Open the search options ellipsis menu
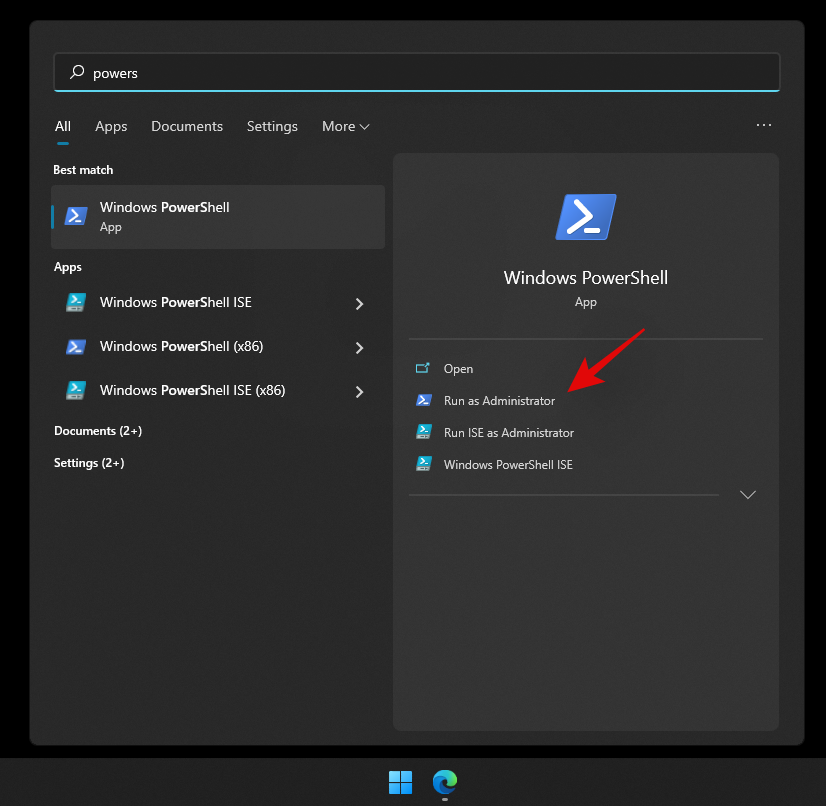 pos(764,125)
